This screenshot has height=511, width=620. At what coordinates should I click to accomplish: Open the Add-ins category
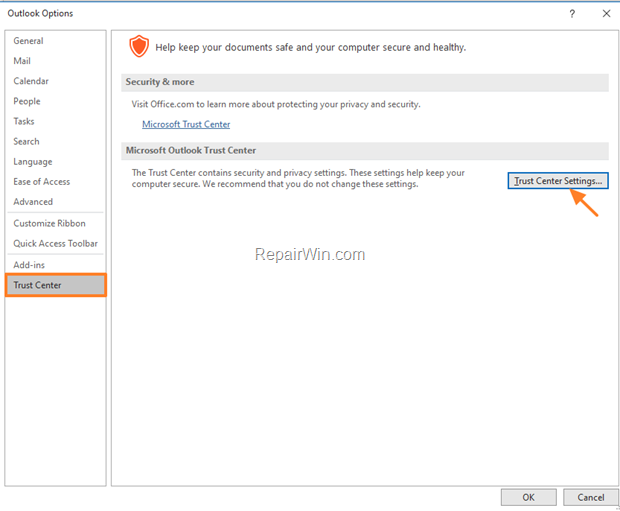55,265
